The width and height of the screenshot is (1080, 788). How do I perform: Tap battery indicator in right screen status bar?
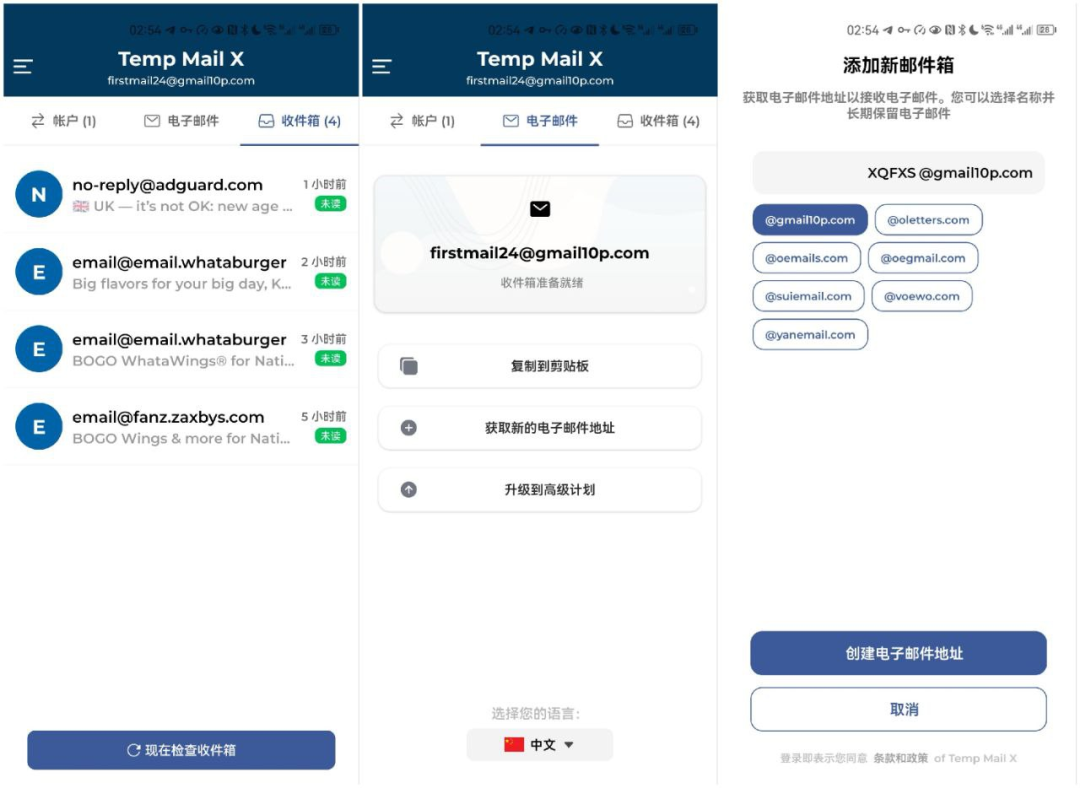[x=1046, y=30]
